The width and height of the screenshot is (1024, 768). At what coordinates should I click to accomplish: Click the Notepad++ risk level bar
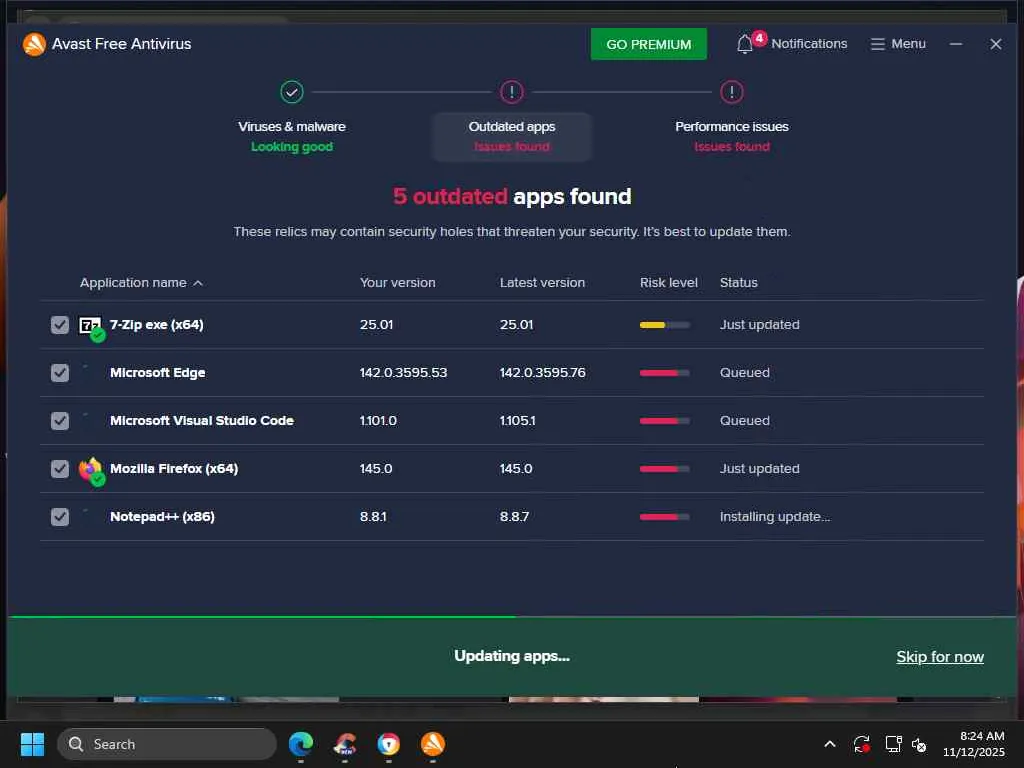664,517
